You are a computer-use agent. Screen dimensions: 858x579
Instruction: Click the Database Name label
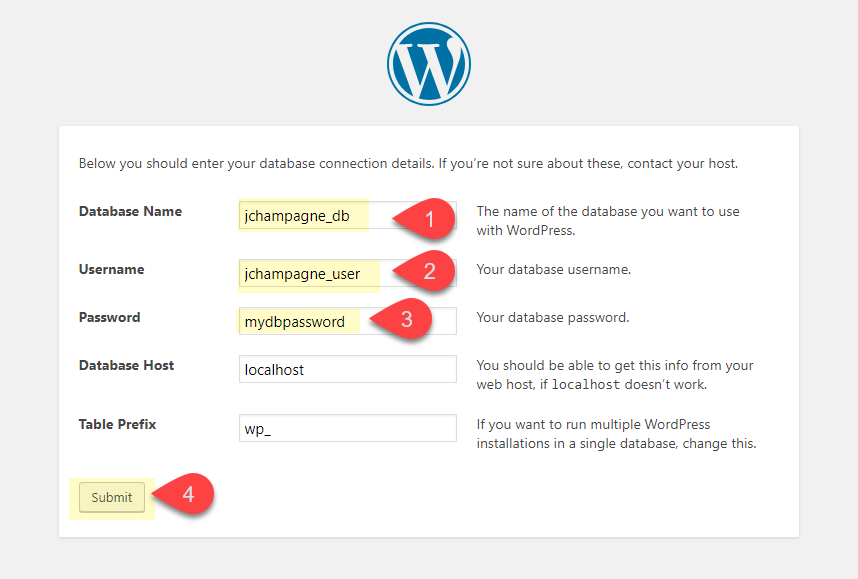pyautogui.click(x=130, y=211)
